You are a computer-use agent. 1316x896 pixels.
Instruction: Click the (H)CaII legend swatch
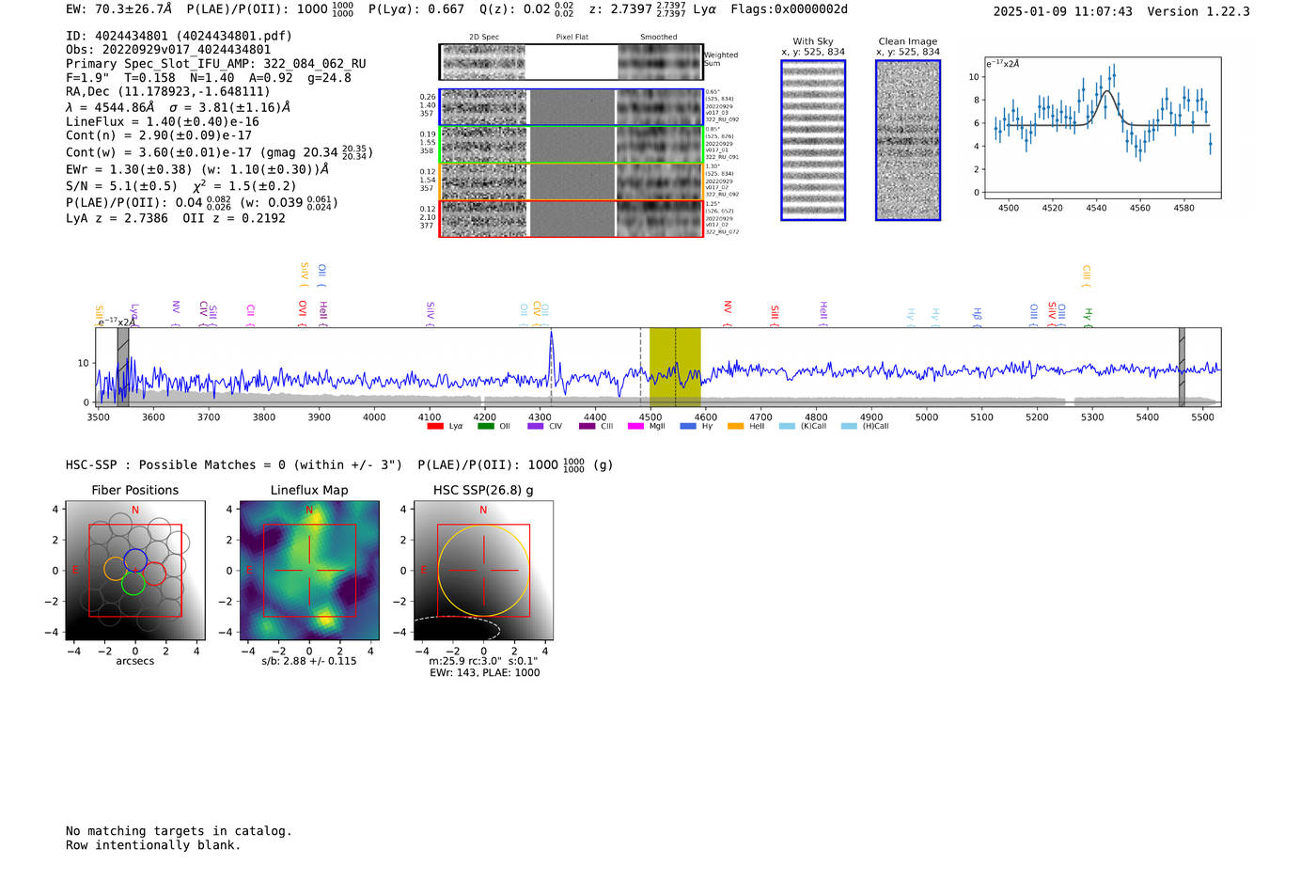[849, 426]
